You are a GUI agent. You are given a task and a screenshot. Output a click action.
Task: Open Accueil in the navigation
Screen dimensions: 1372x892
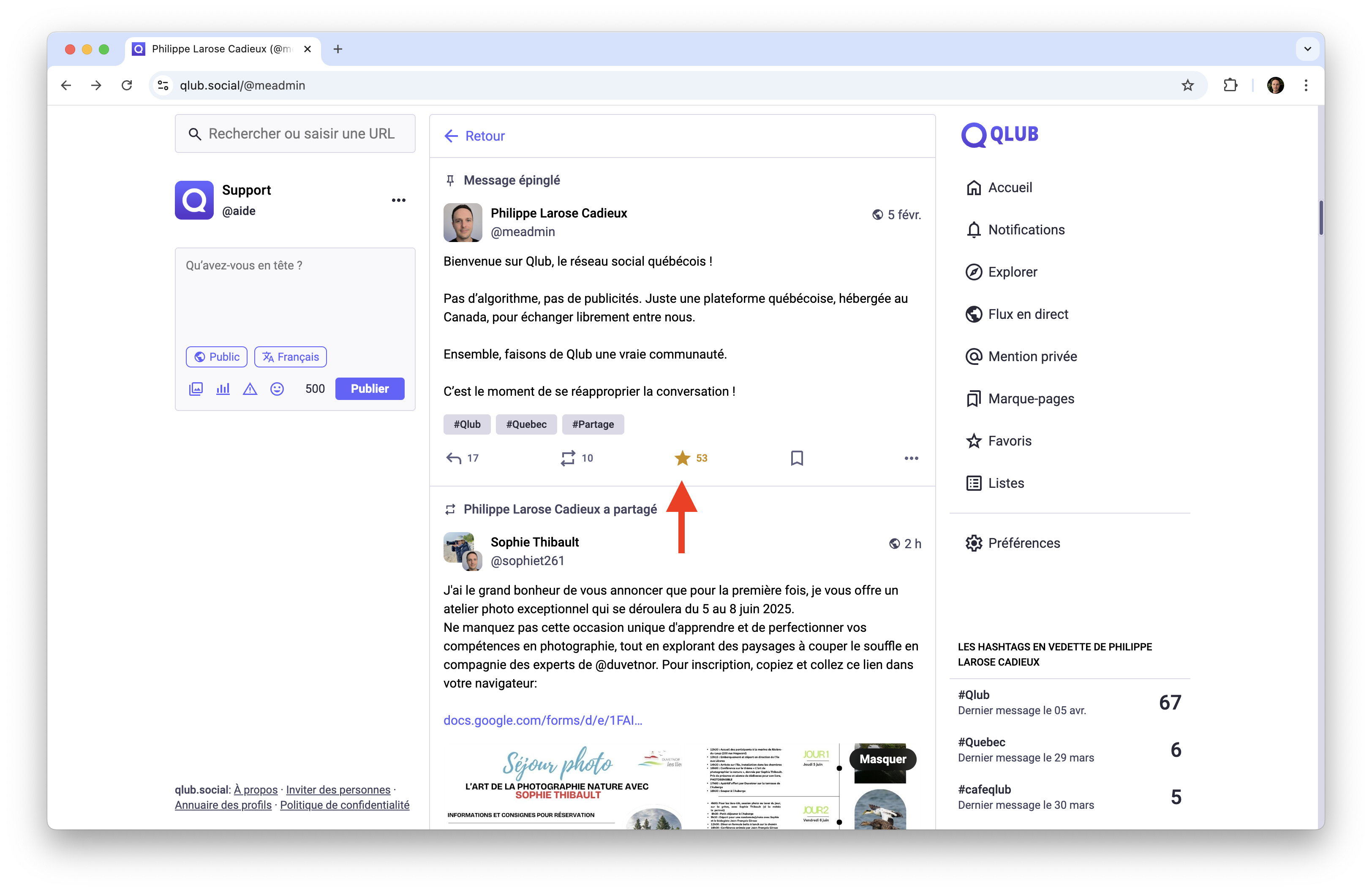pos(999,188)
